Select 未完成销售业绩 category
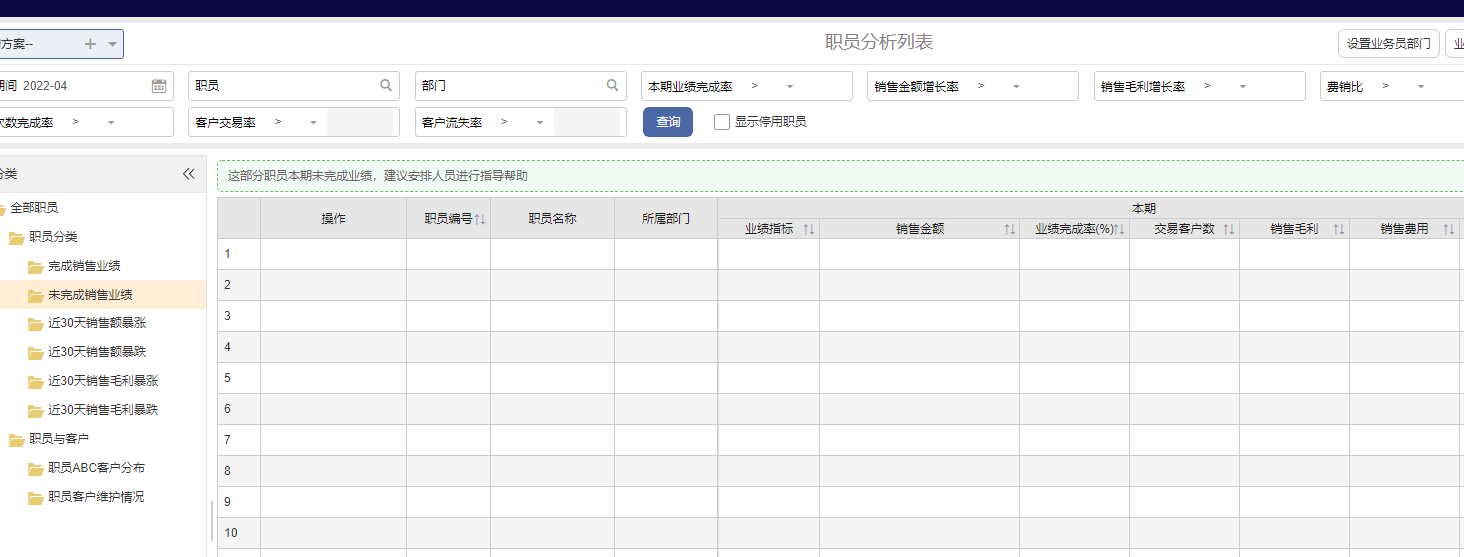 (x=90, y=295)
